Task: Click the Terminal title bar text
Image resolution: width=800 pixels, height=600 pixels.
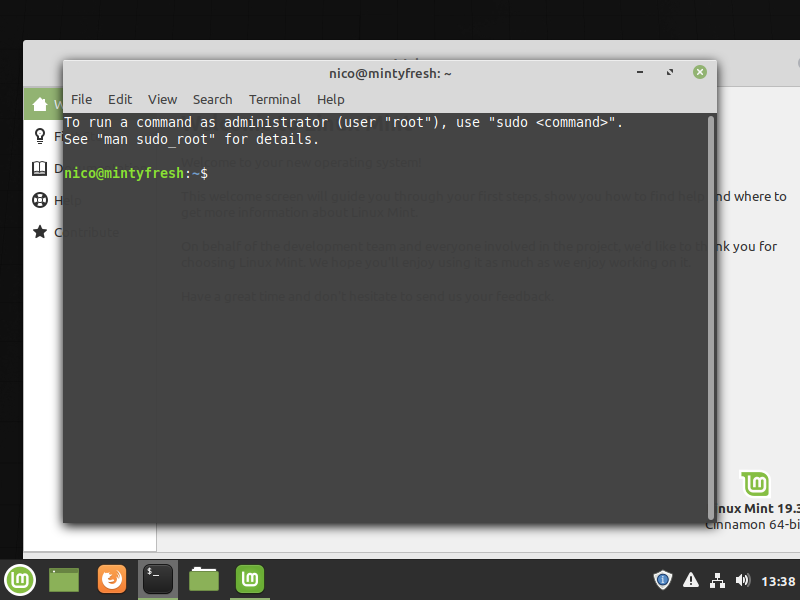Action: coord(390,73)
